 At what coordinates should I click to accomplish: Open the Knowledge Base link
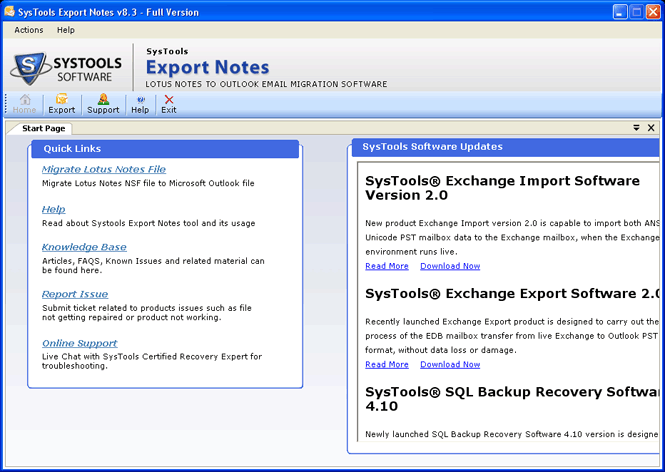(84, 247)
